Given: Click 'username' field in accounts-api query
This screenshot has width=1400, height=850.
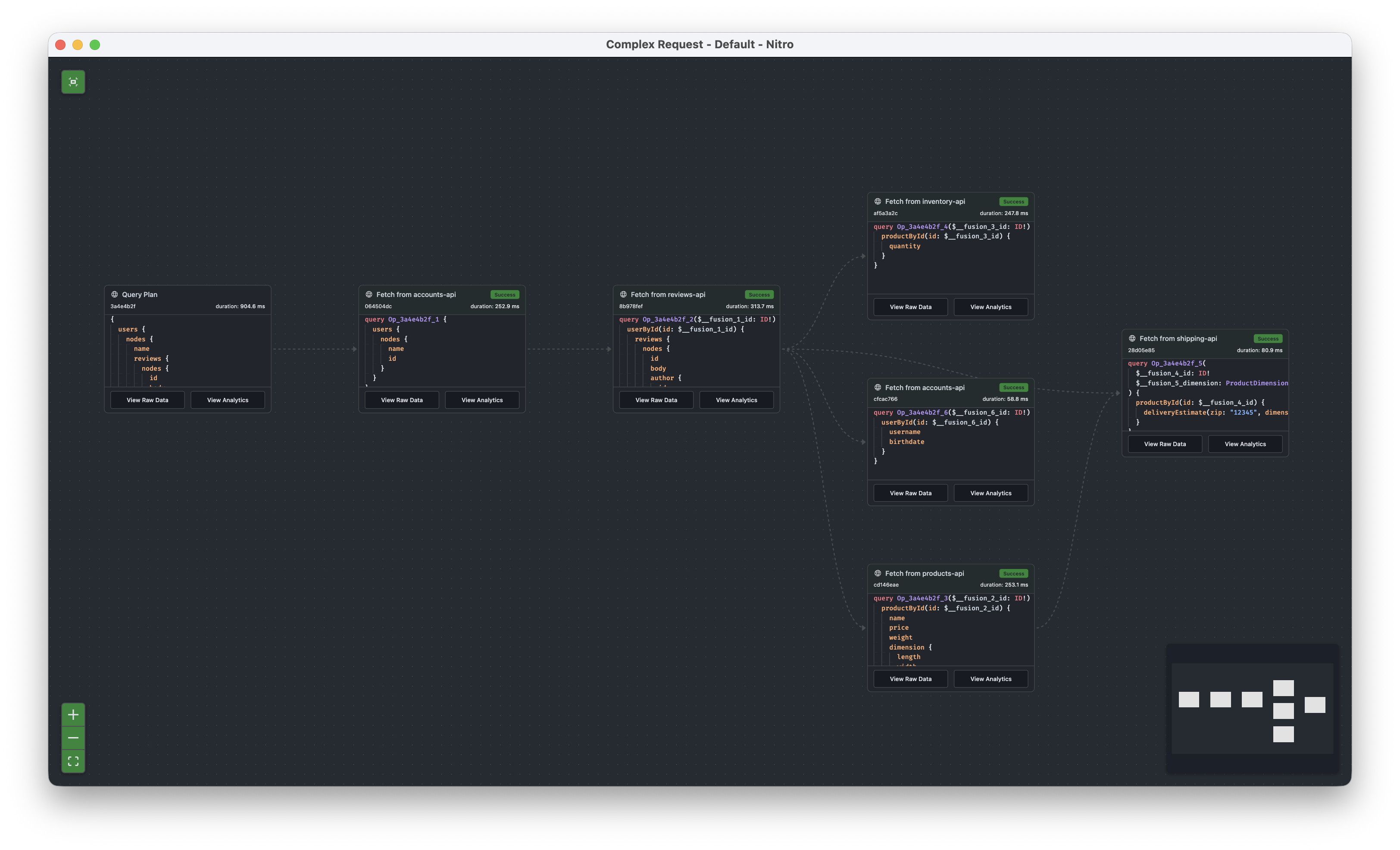Looking at the screenshot, I should coord(905,432).
